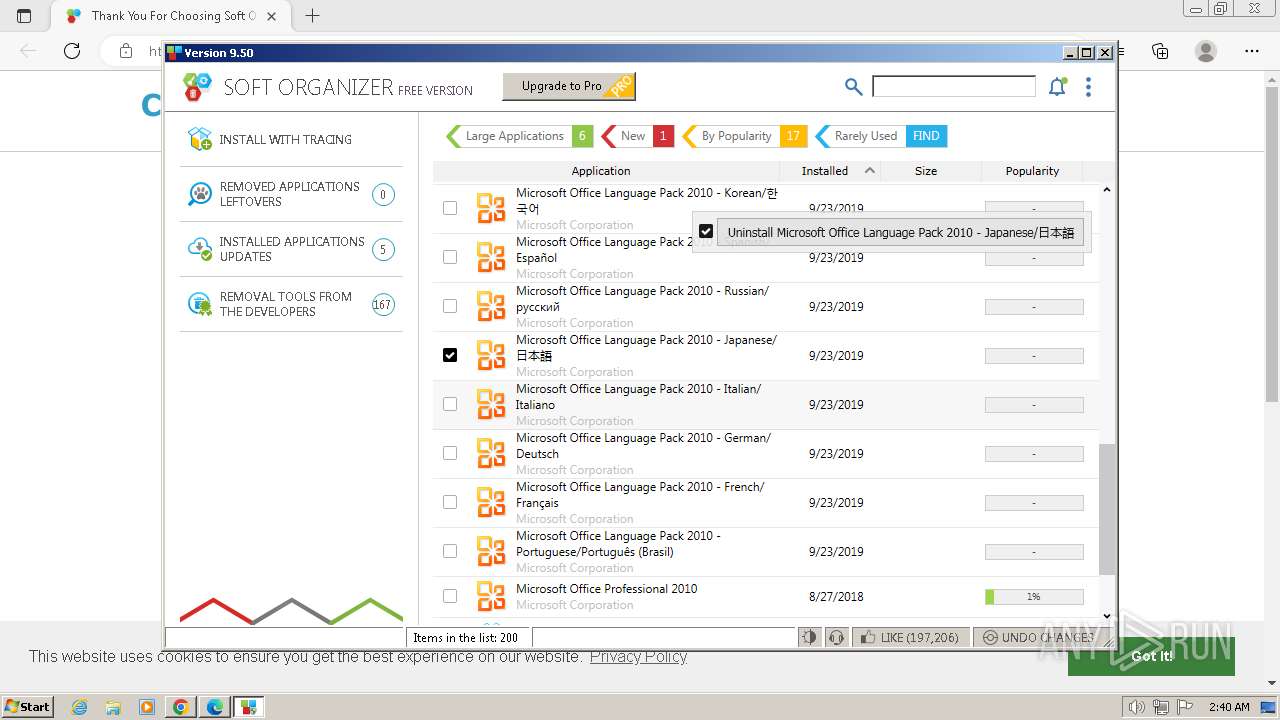Click the application list vertical scrollbar thumb

[1106, 510]
